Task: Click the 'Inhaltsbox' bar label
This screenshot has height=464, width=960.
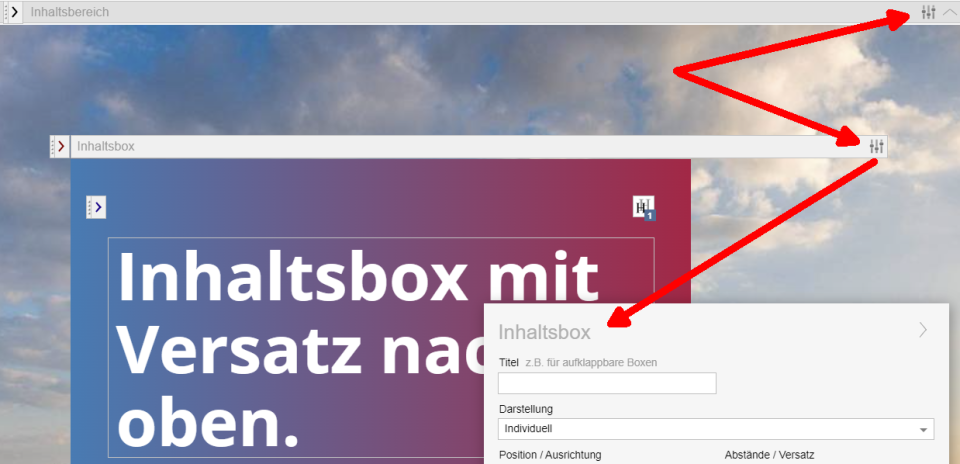Action: click(106, 146)
